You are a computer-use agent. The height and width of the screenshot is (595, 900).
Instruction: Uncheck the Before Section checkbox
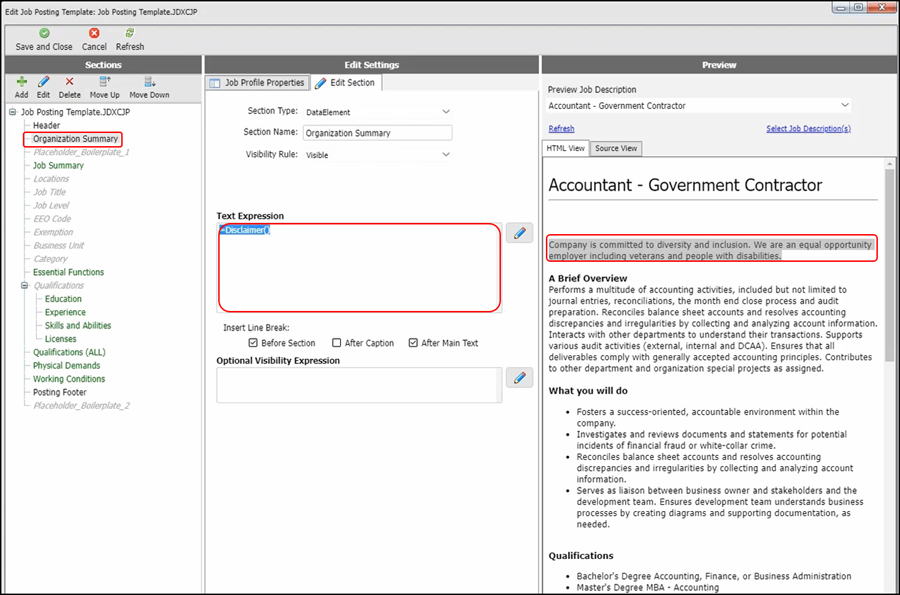pos(253,343)
